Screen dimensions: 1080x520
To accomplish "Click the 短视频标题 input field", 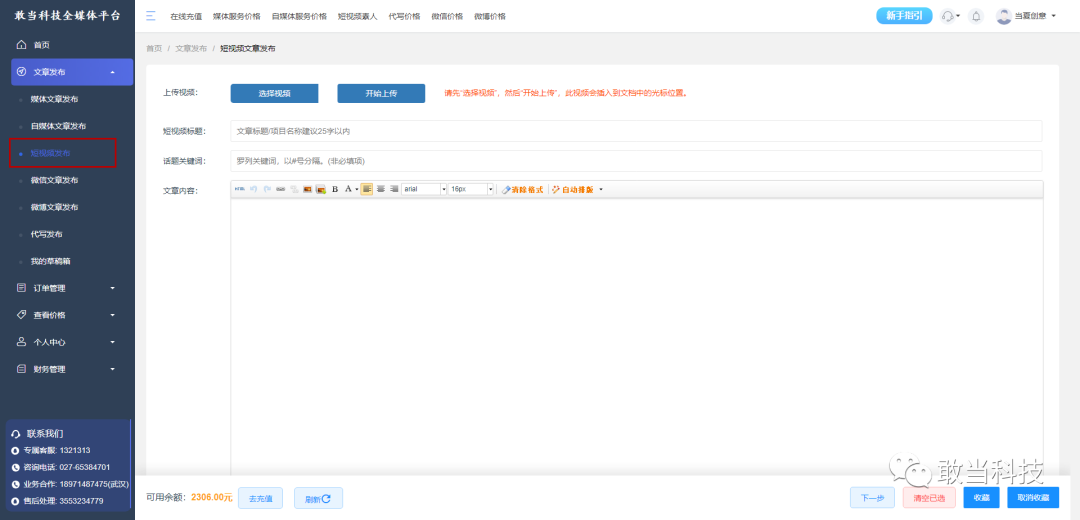I will [x=636, y=131].
